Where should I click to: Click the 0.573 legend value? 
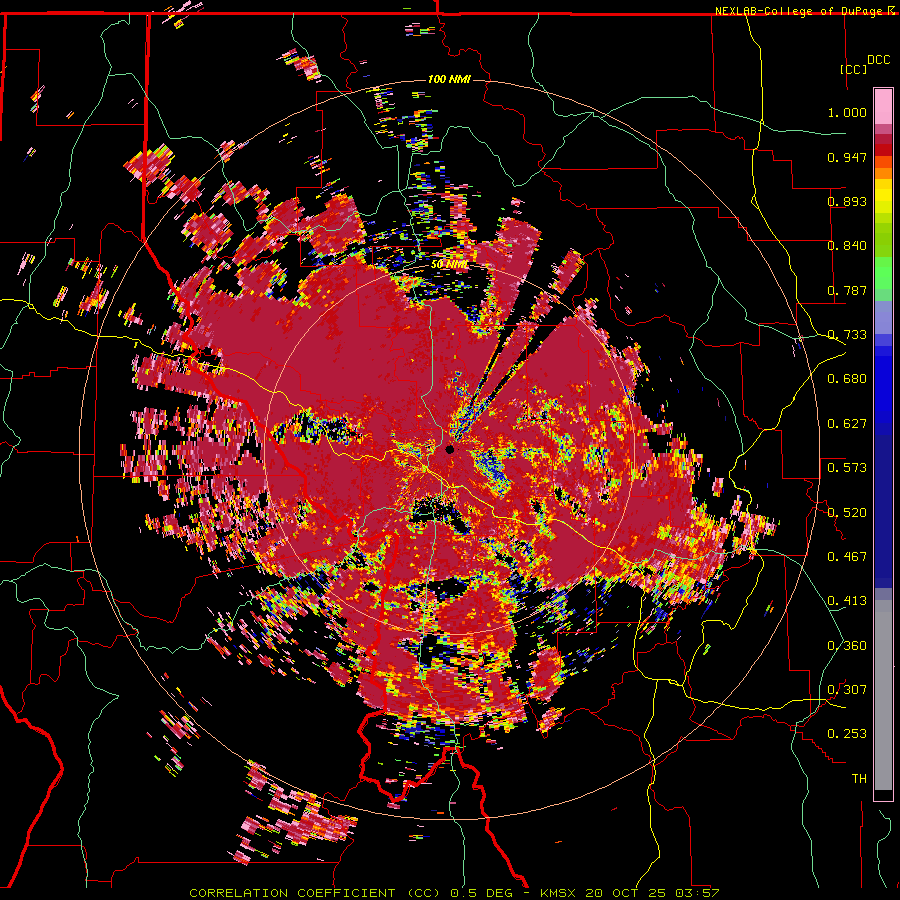click(x=847, y=468)
